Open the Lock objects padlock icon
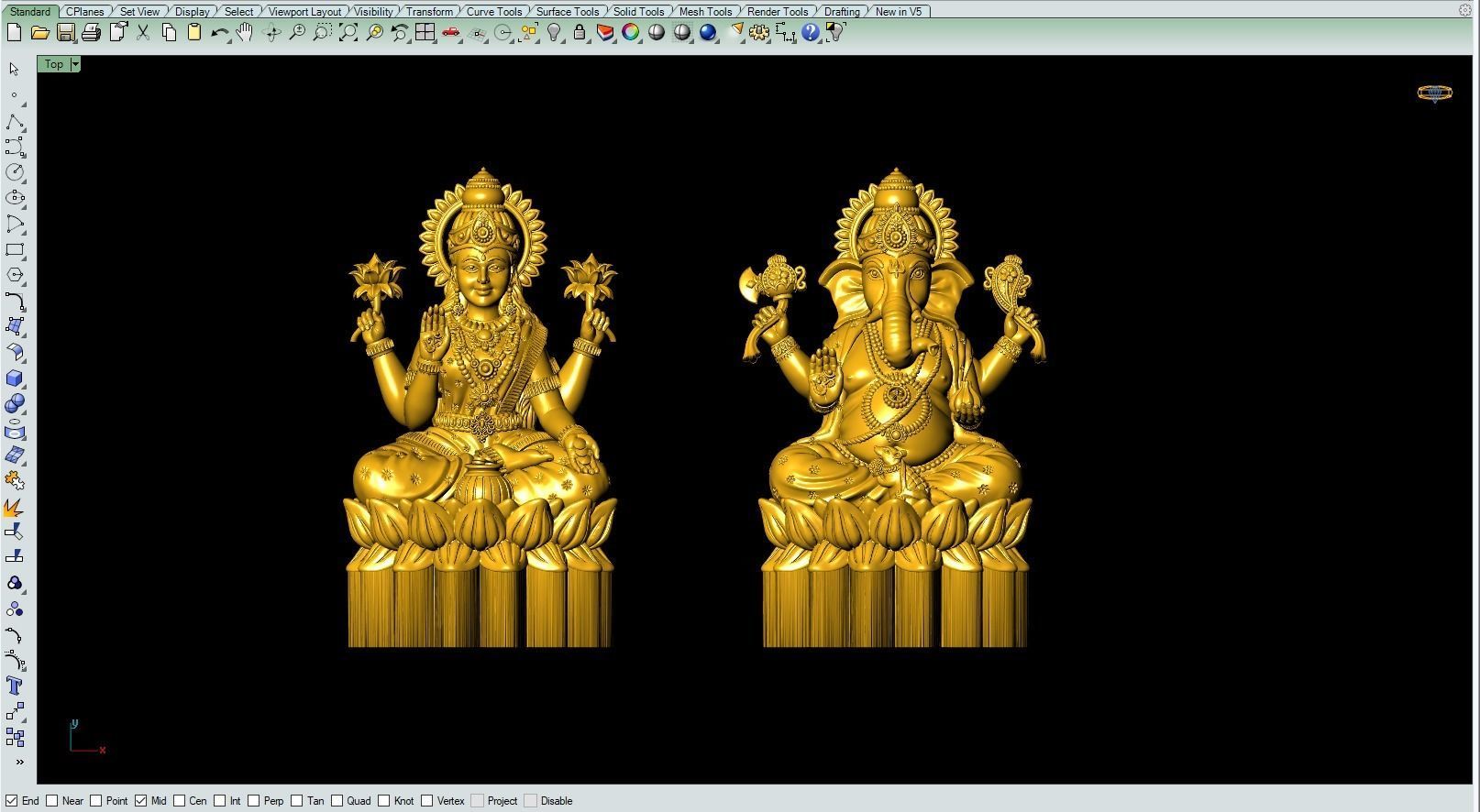This screenshot has height=812, width=1480. pyautogui.click(x=579, y=33)
